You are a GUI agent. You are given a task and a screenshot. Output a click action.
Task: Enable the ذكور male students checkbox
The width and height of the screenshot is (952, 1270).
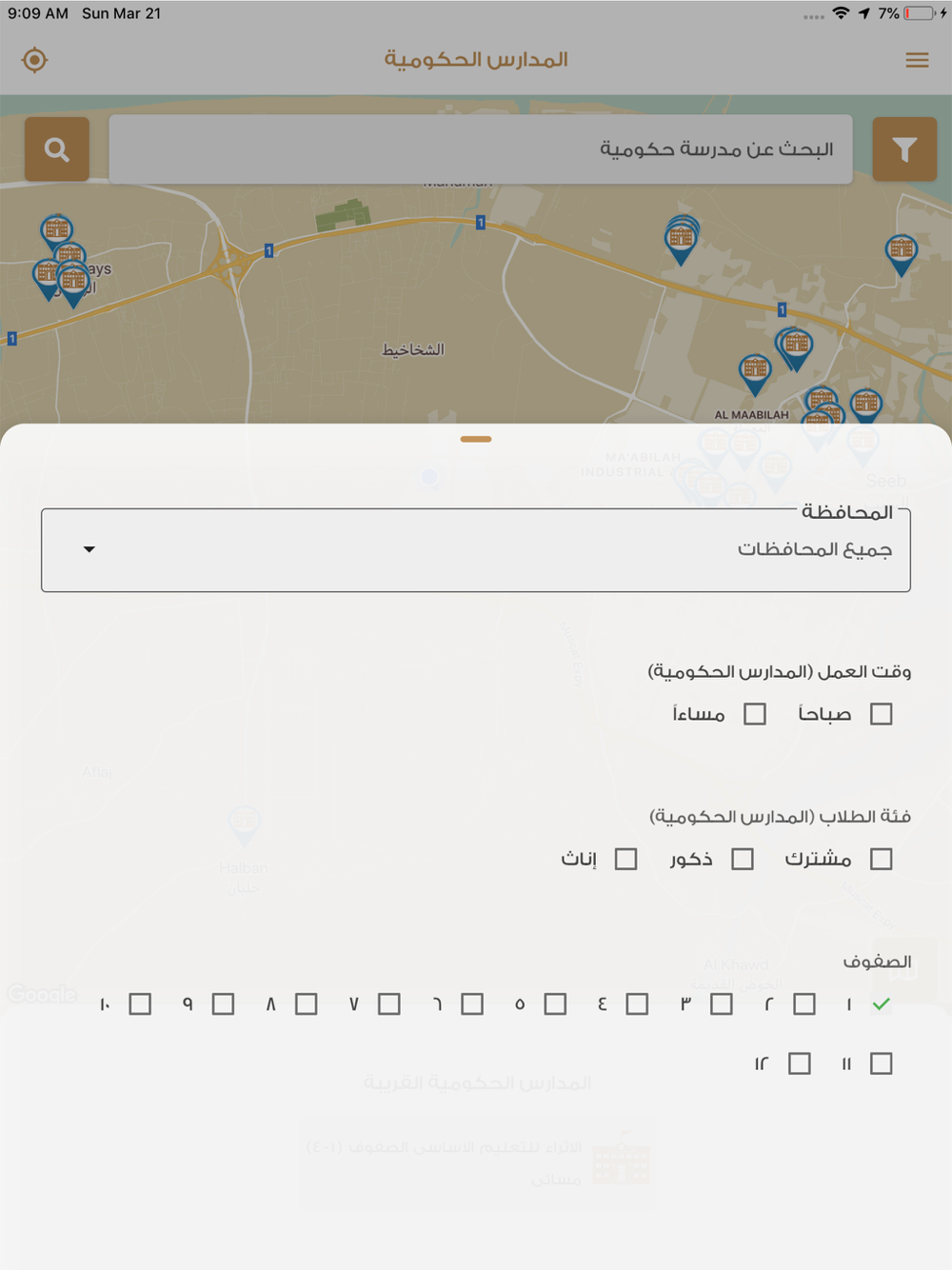point(743,860)
